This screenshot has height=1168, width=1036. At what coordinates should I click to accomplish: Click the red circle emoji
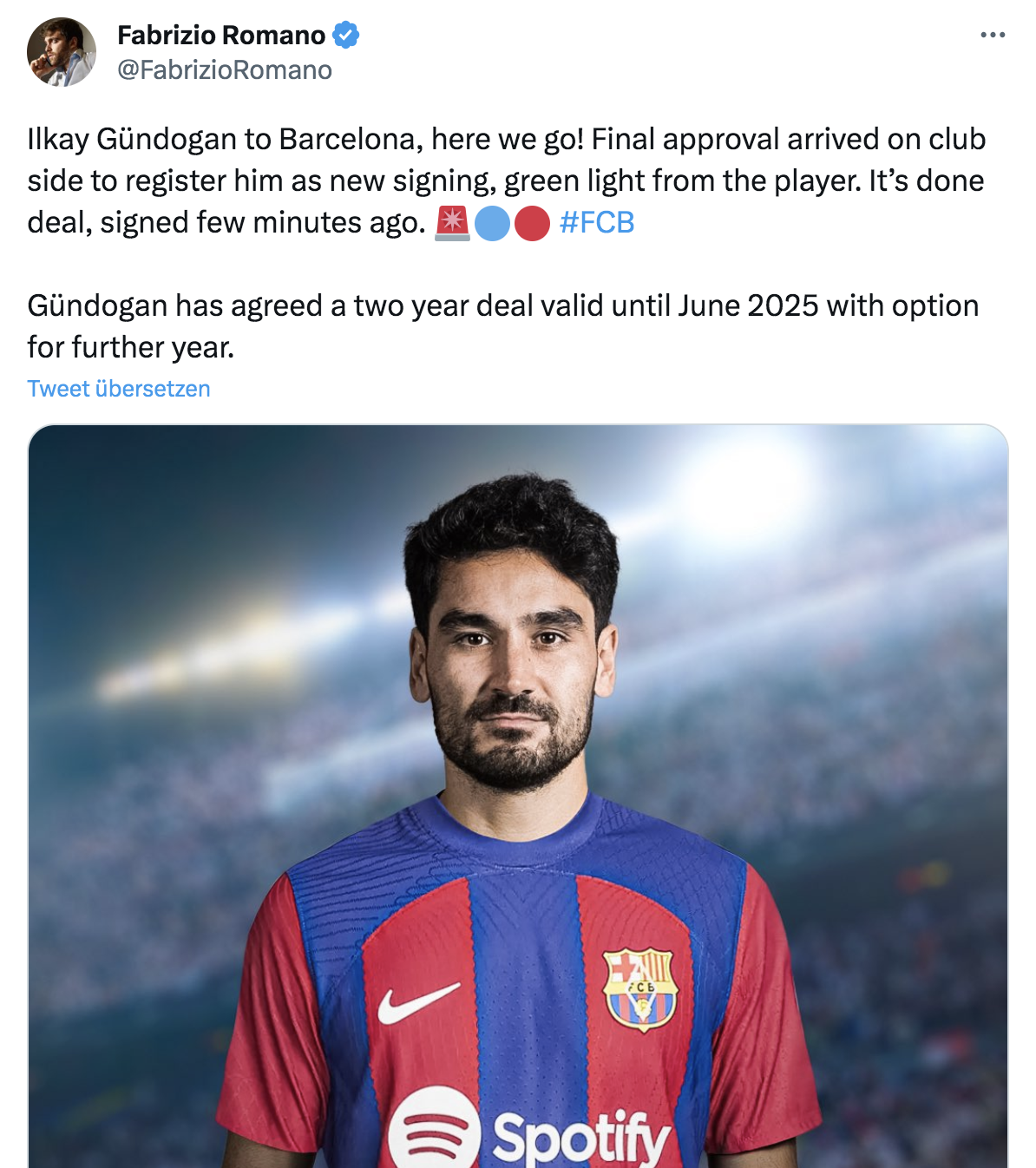click(x=532, y=224)
